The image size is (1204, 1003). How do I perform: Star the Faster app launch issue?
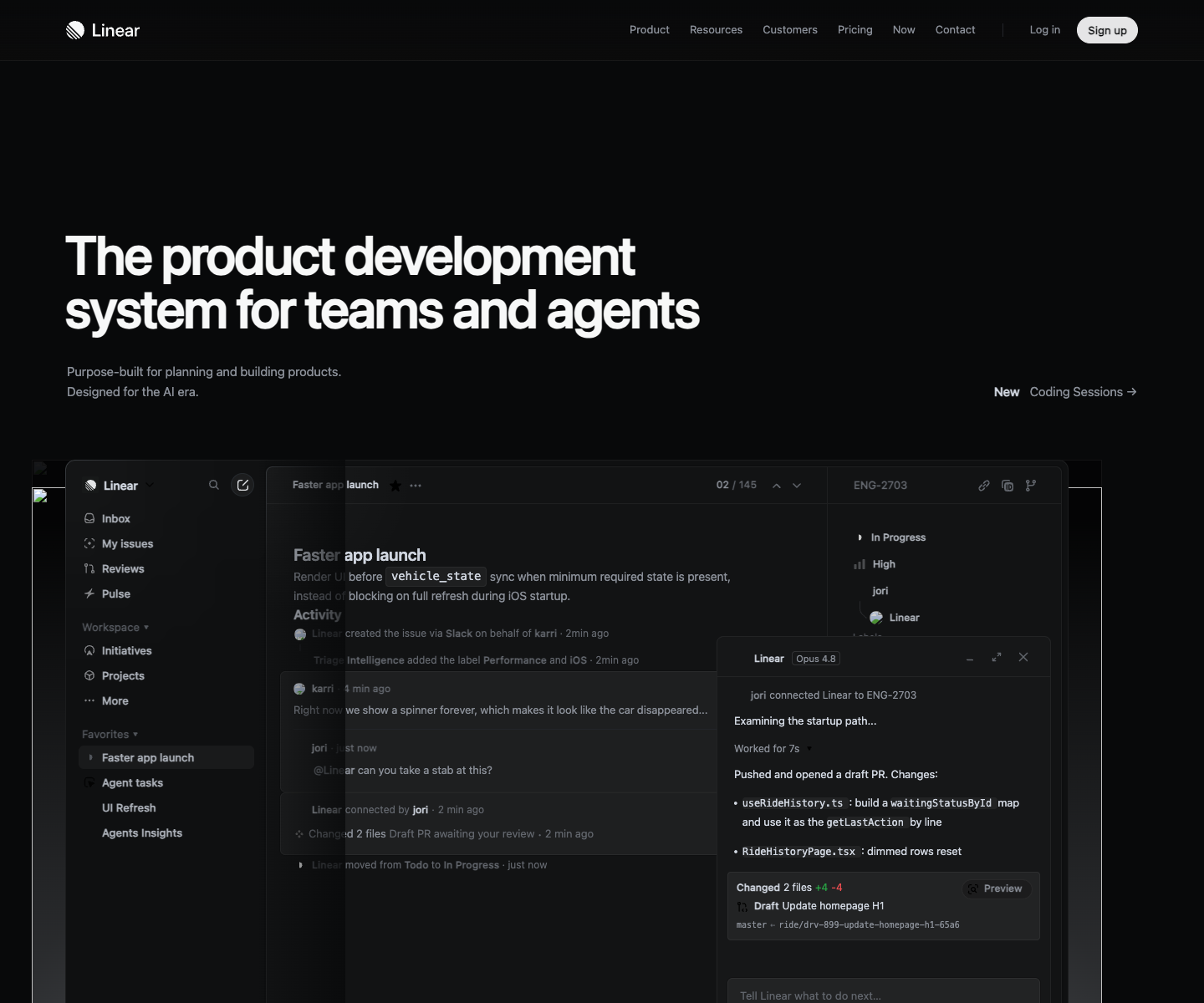click(395, 486)
